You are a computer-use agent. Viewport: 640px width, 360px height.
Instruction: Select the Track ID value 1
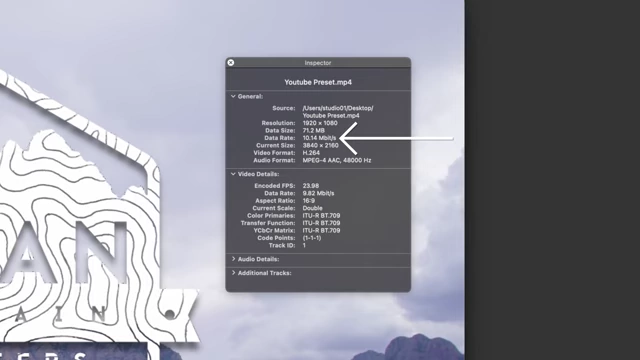coord(304,245)
